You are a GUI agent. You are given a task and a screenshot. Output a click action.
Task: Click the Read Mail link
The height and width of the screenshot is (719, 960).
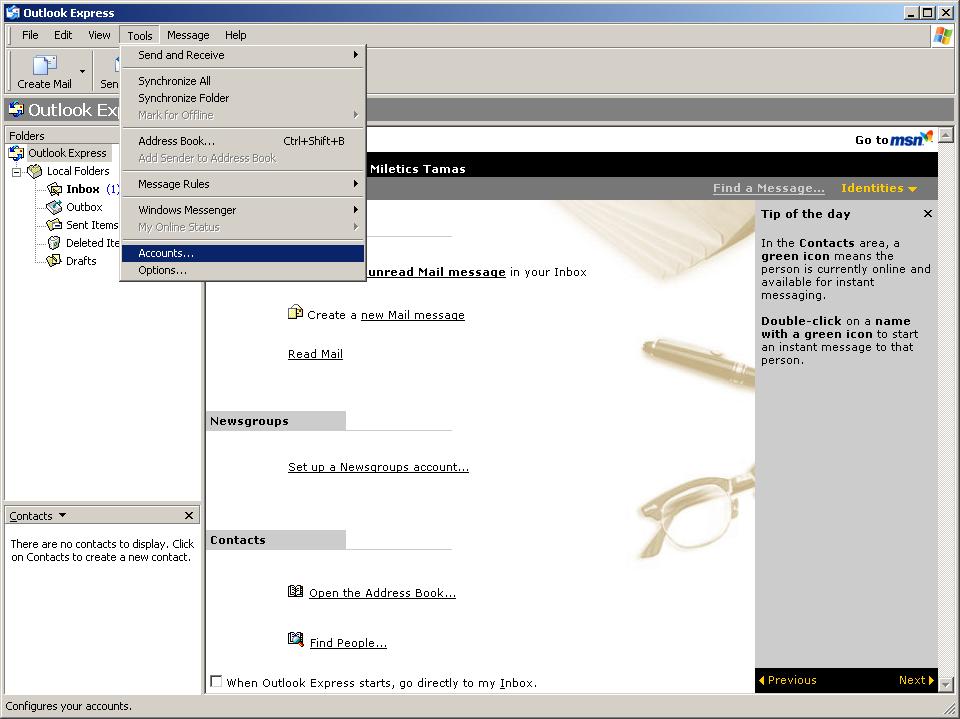(315, 354)
